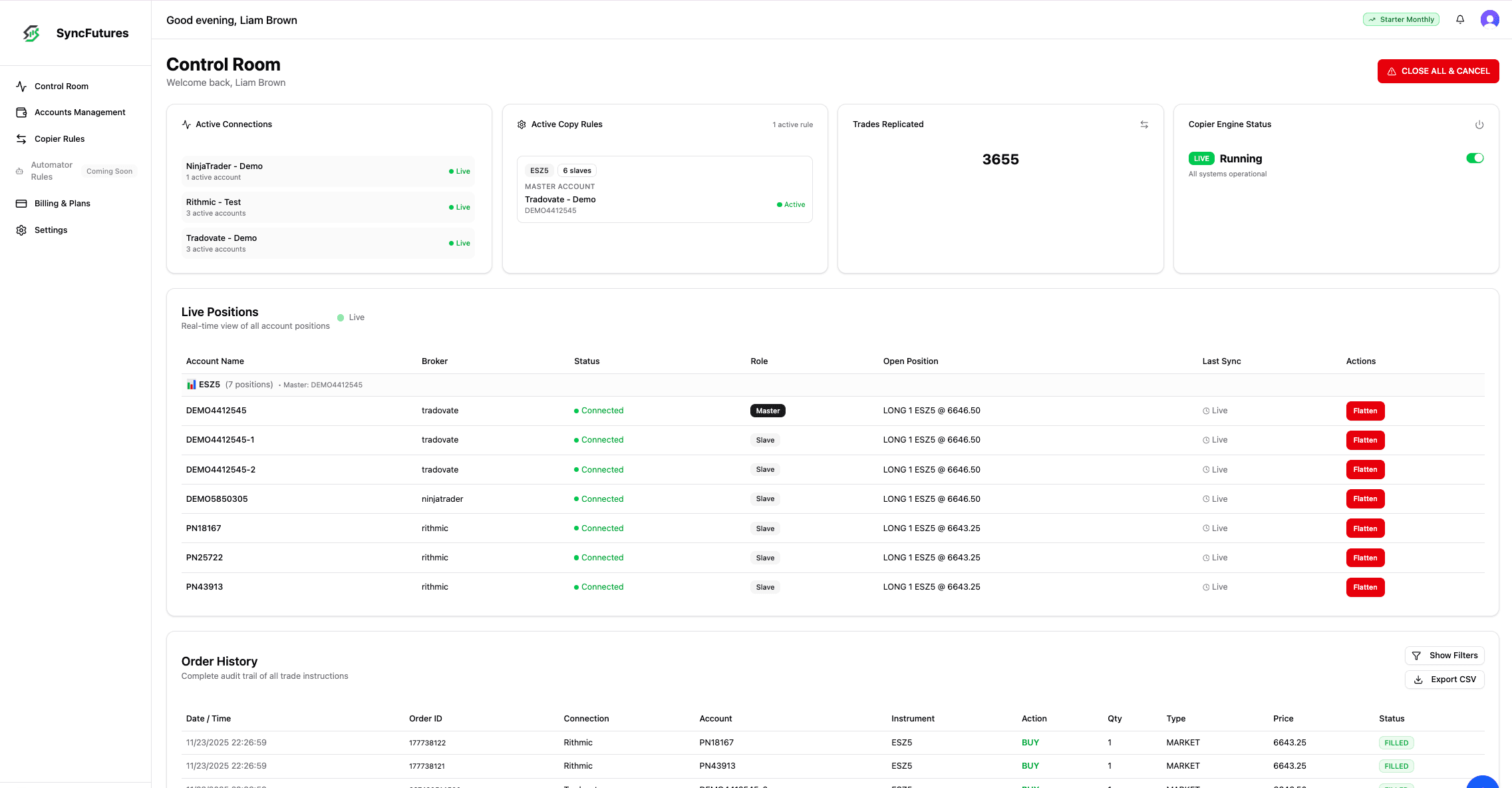This screenshot has height=788, width=1512.
Task: Click the Starter Monthly plan badge
Action: tap(1401, 19)
